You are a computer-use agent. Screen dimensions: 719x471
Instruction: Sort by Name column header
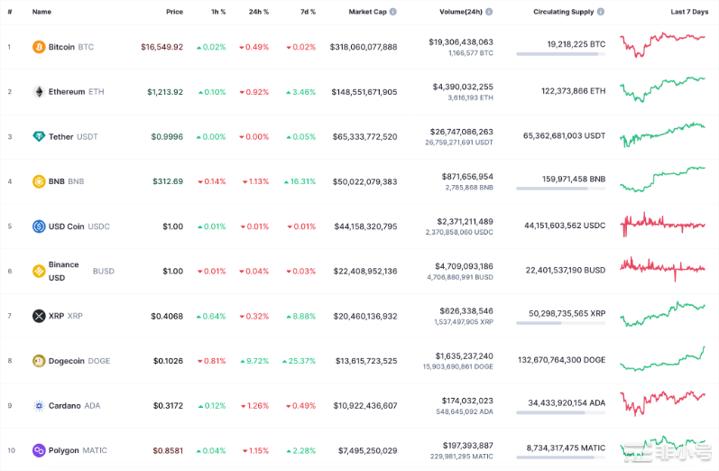coord(41,12)
